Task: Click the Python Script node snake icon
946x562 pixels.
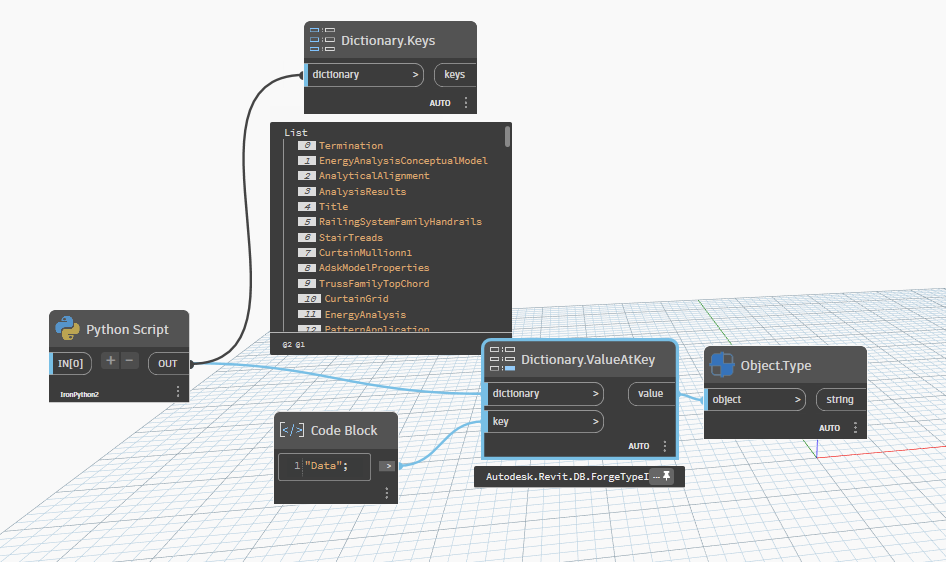Action: 67,329
